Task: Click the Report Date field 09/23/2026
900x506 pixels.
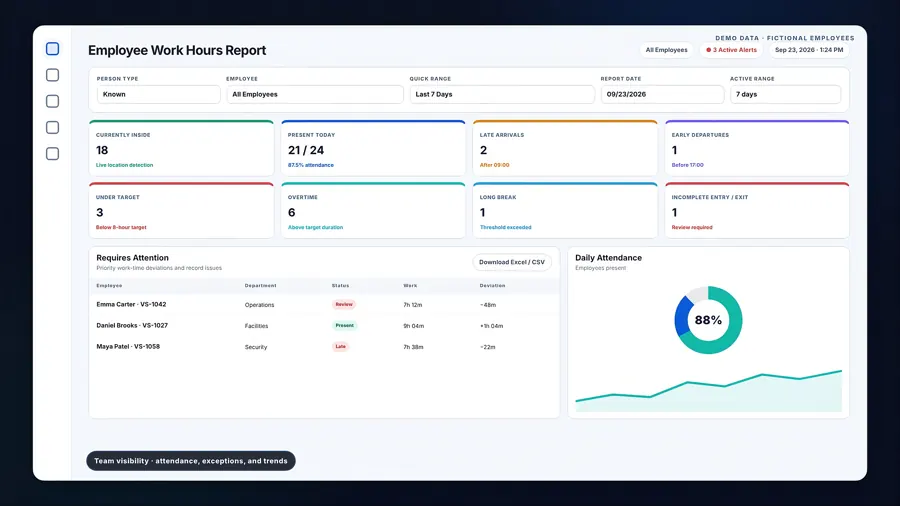Action: point(662,94)
